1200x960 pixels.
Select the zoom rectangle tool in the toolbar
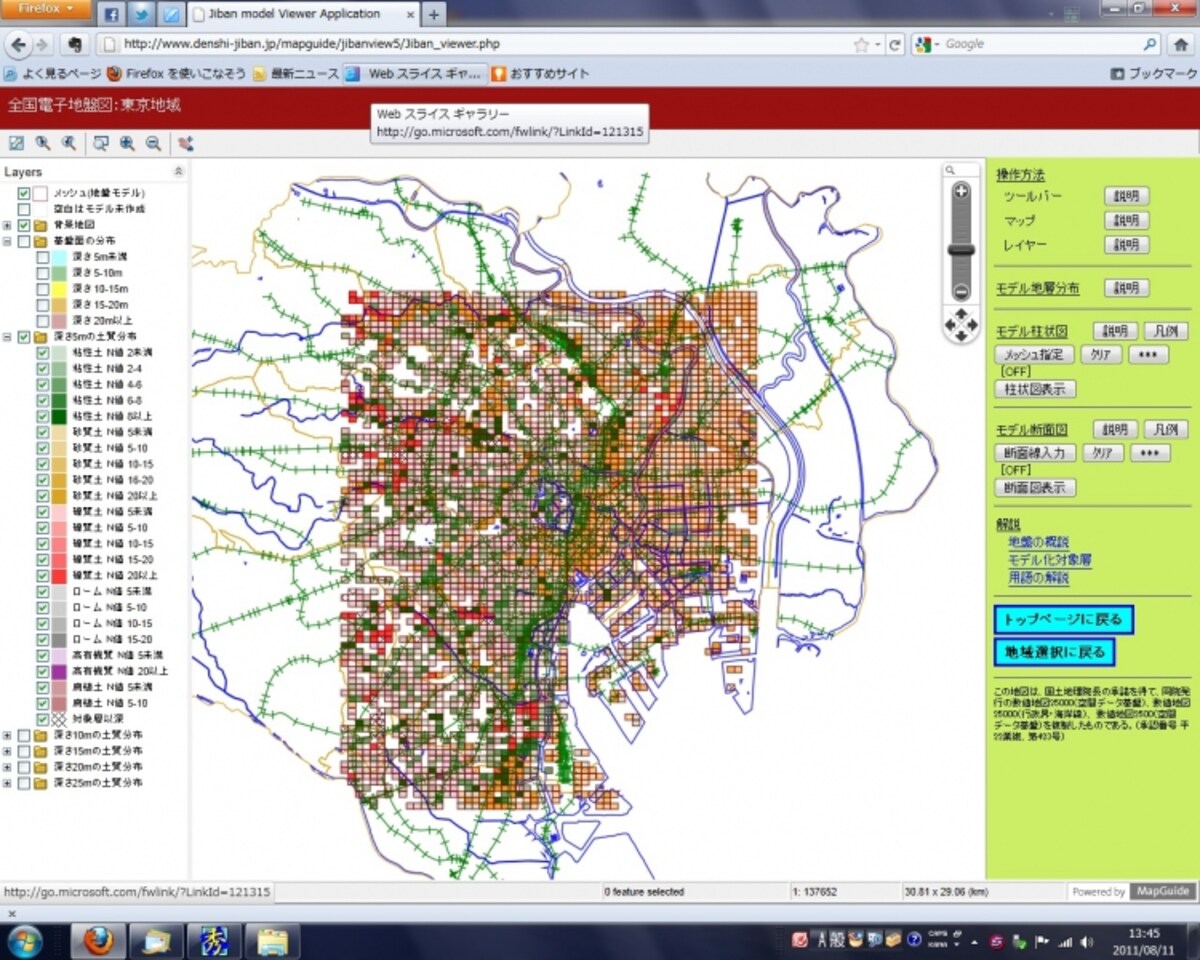click(100, 143)
